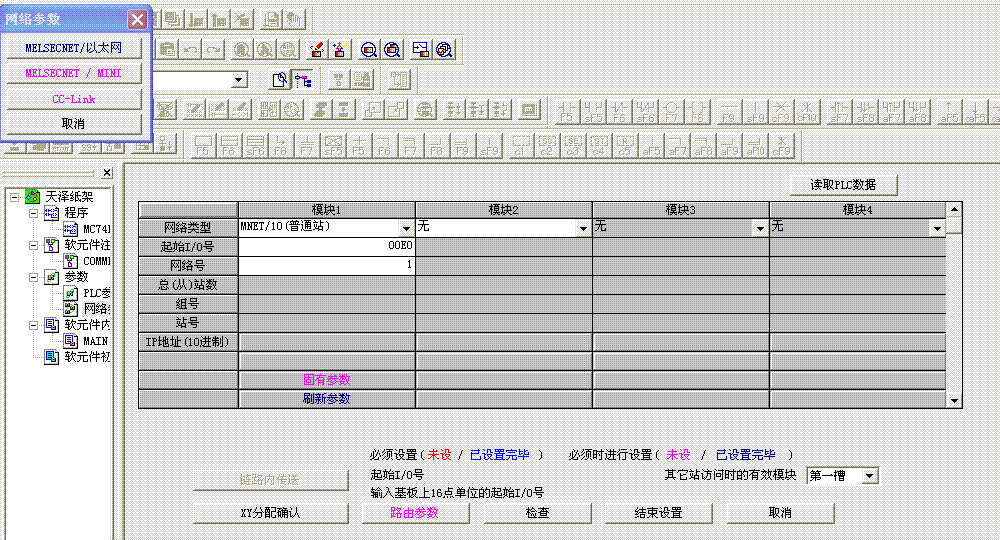Viewport: 1000px width, 540px height.
Task: Click the PLC write icon with red pencil
Action: (x=316, y=49)
